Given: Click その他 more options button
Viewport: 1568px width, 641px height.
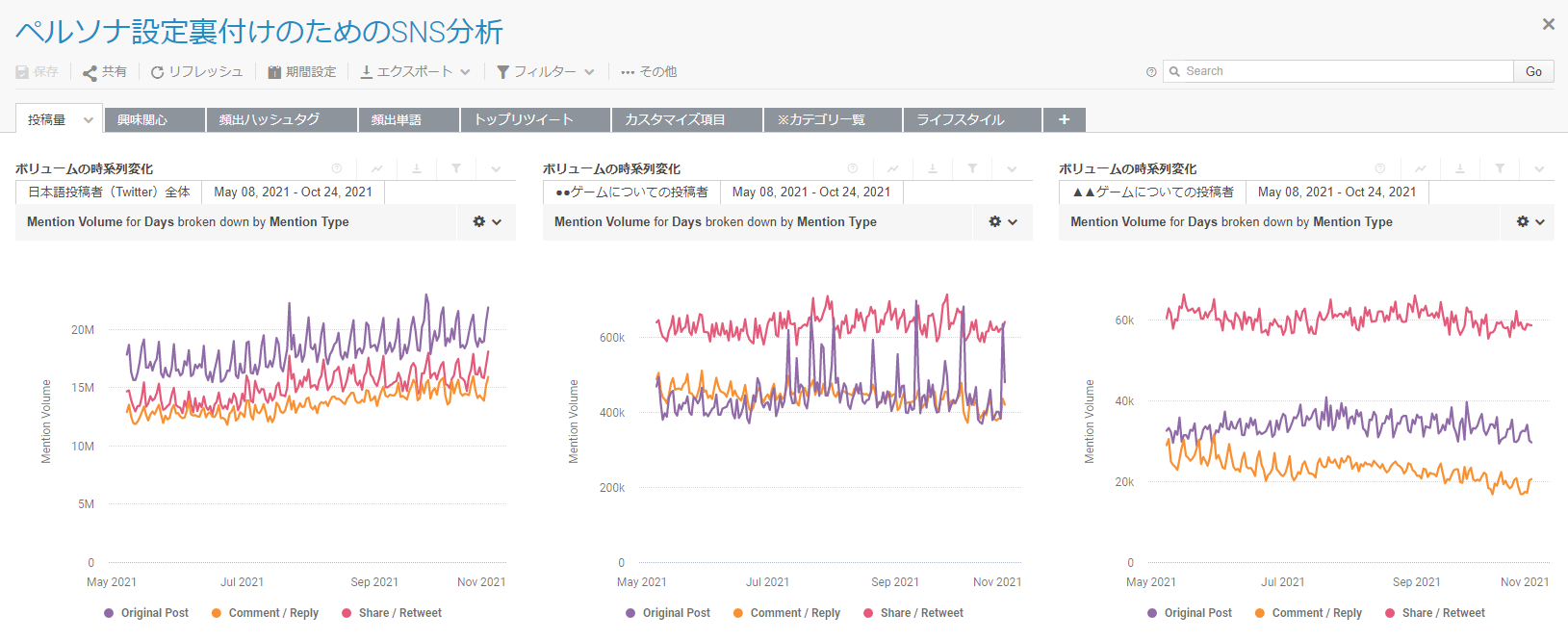Looking at the screenshot, I should [649, 72].
